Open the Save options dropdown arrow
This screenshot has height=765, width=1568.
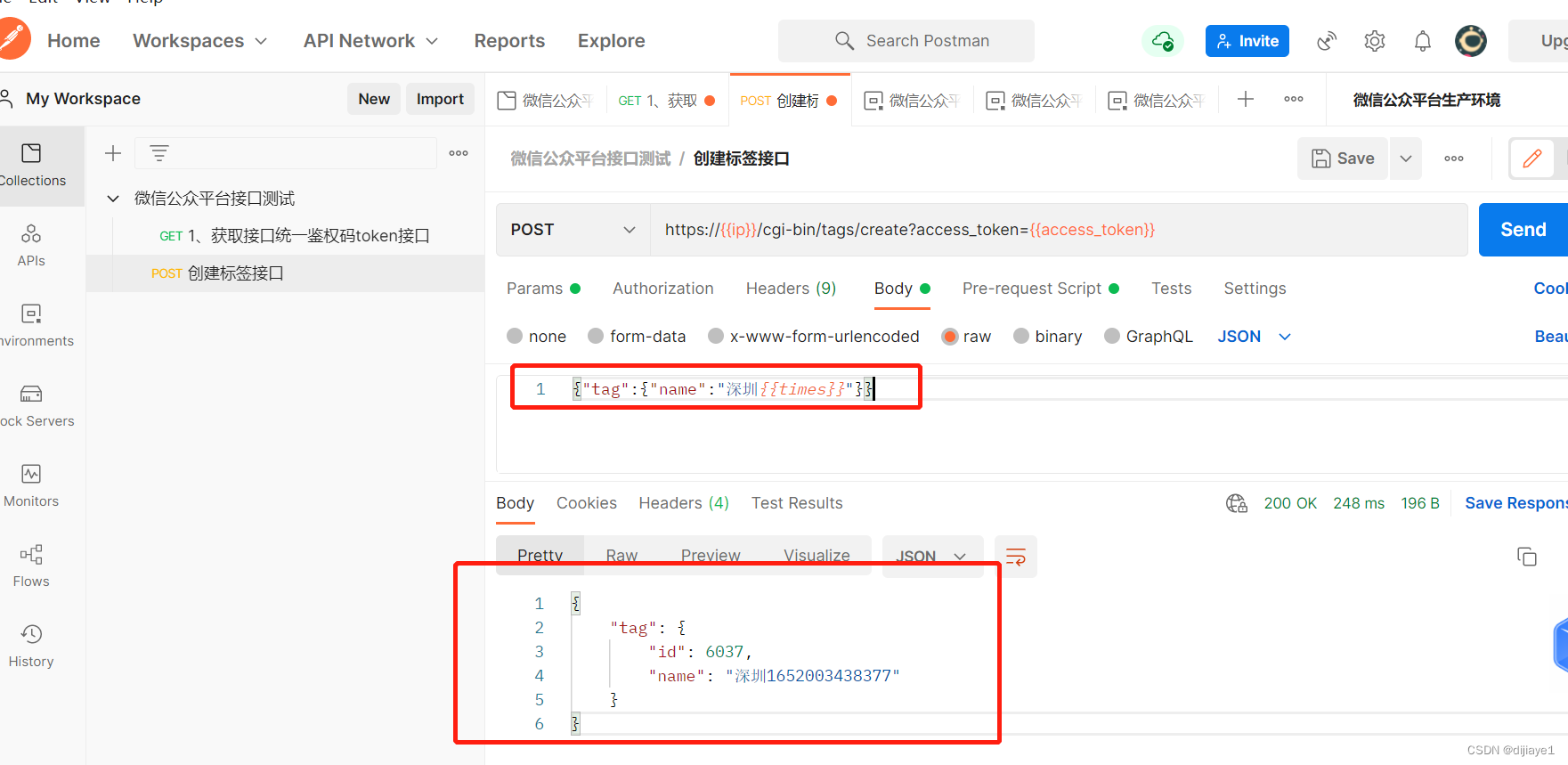click(x=1406, y=159)
